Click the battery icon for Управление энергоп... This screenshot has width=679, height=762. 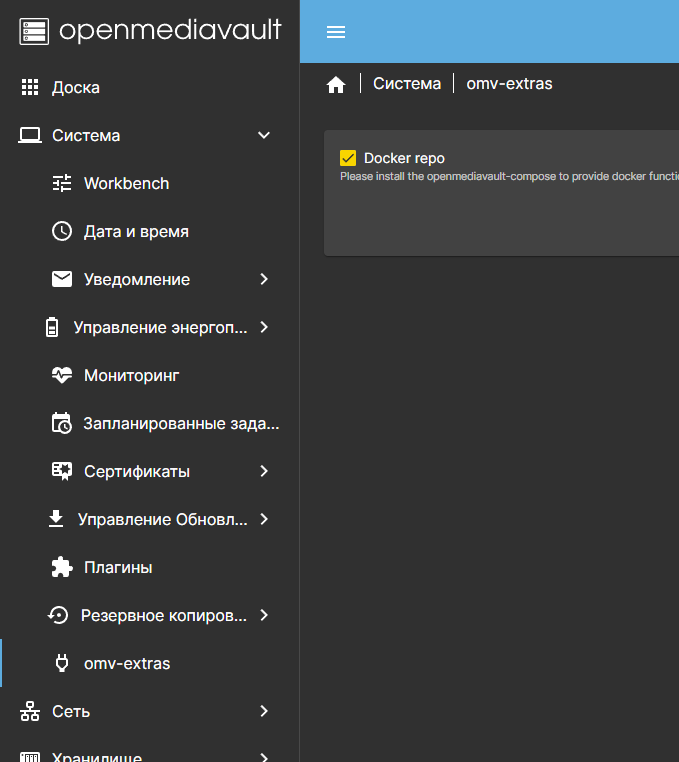52,327
